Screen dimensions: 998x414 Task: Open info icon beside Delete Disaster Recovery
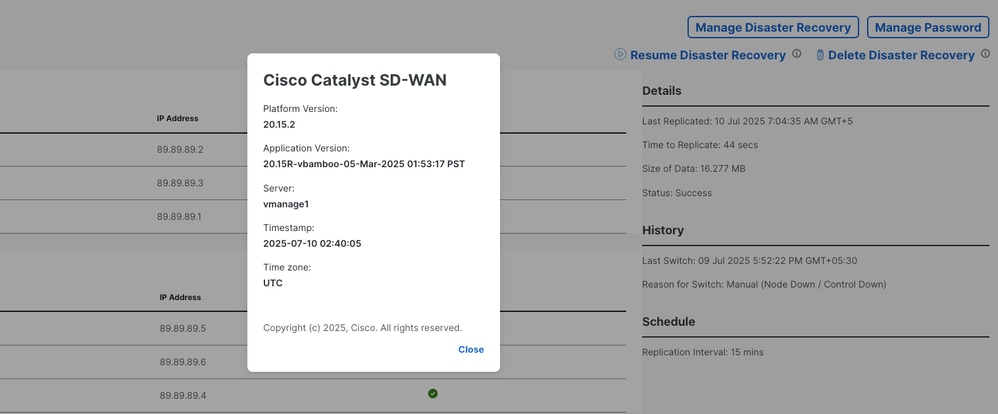tap(985, 54)
